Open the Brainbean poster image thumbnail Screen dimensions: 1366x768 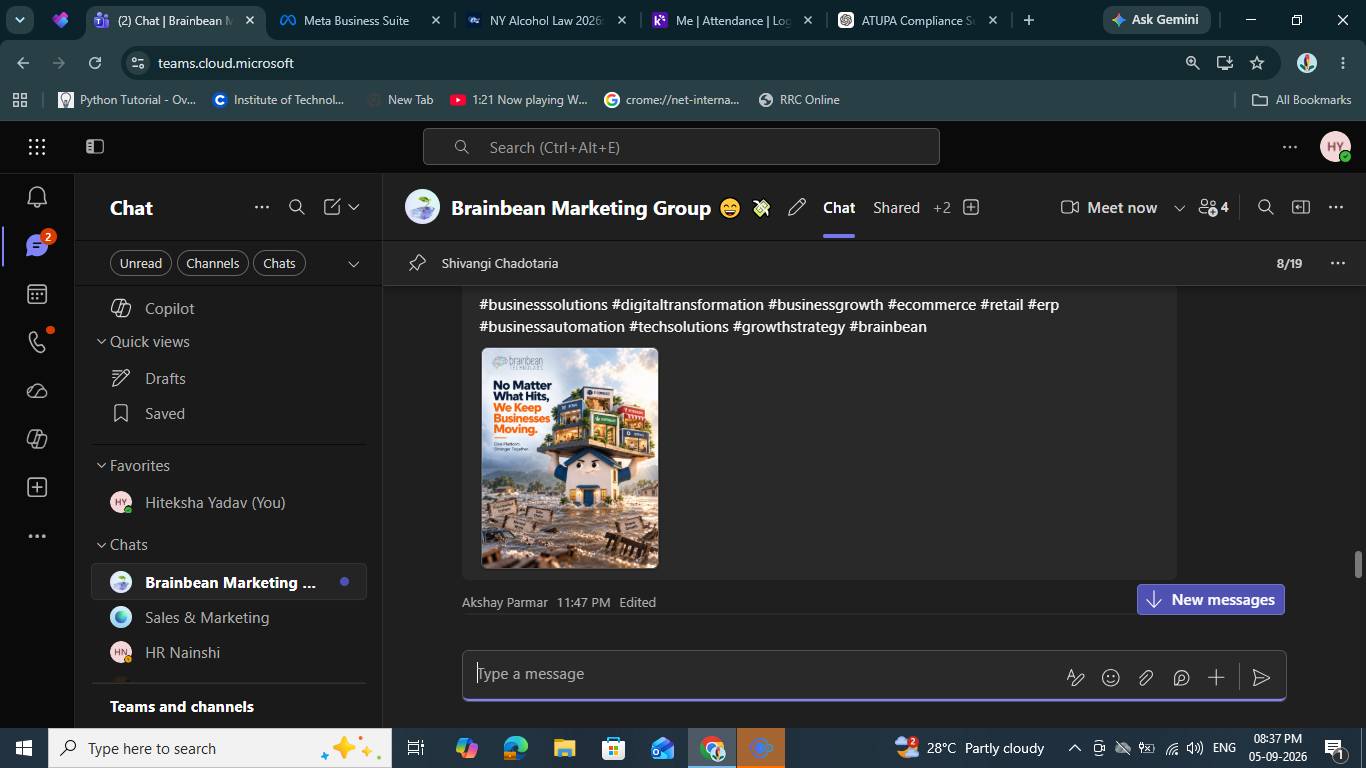(x=570, y=458)
